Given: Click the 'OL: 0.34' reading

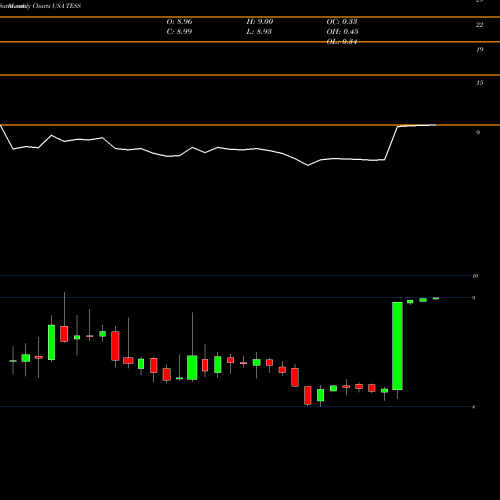Looking at the screenshot, I should pyautogui.click(x=342, y=42).
